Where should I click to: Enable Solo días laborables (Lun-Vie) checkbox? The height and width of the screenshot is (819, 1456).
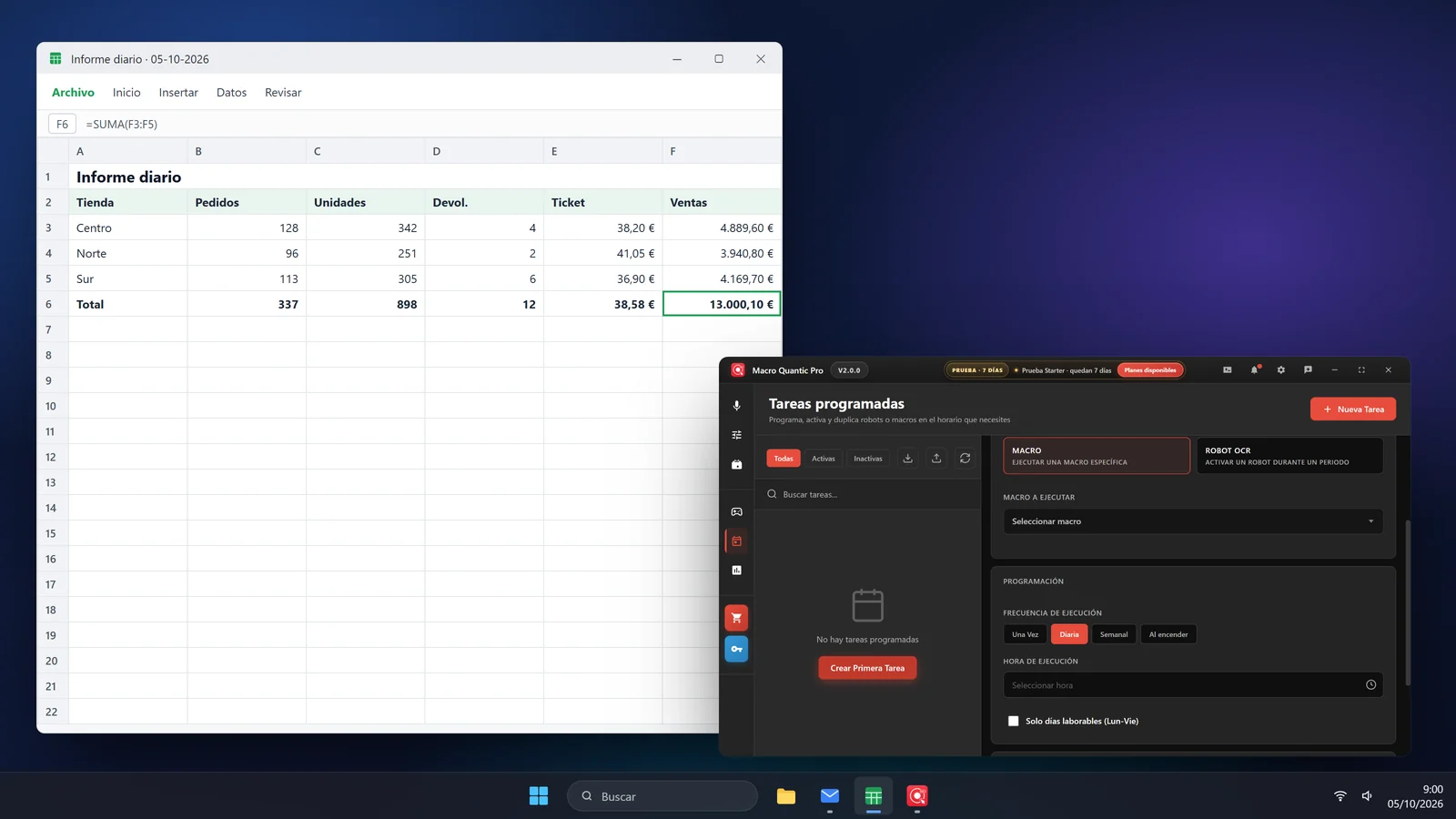(1013, 721)
